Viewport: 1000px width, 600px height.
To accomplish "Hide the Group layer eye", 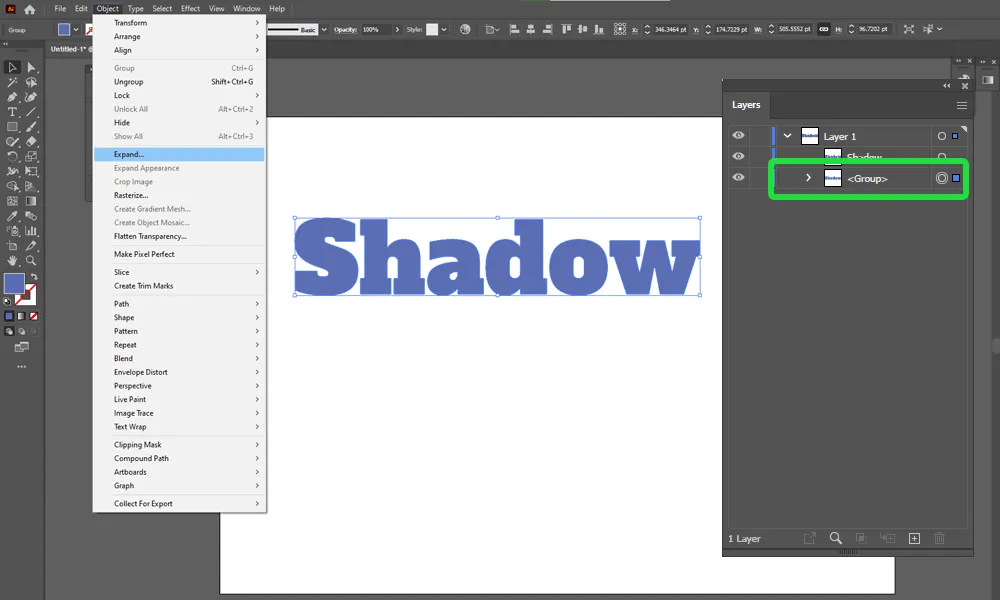I will point(739,177).
